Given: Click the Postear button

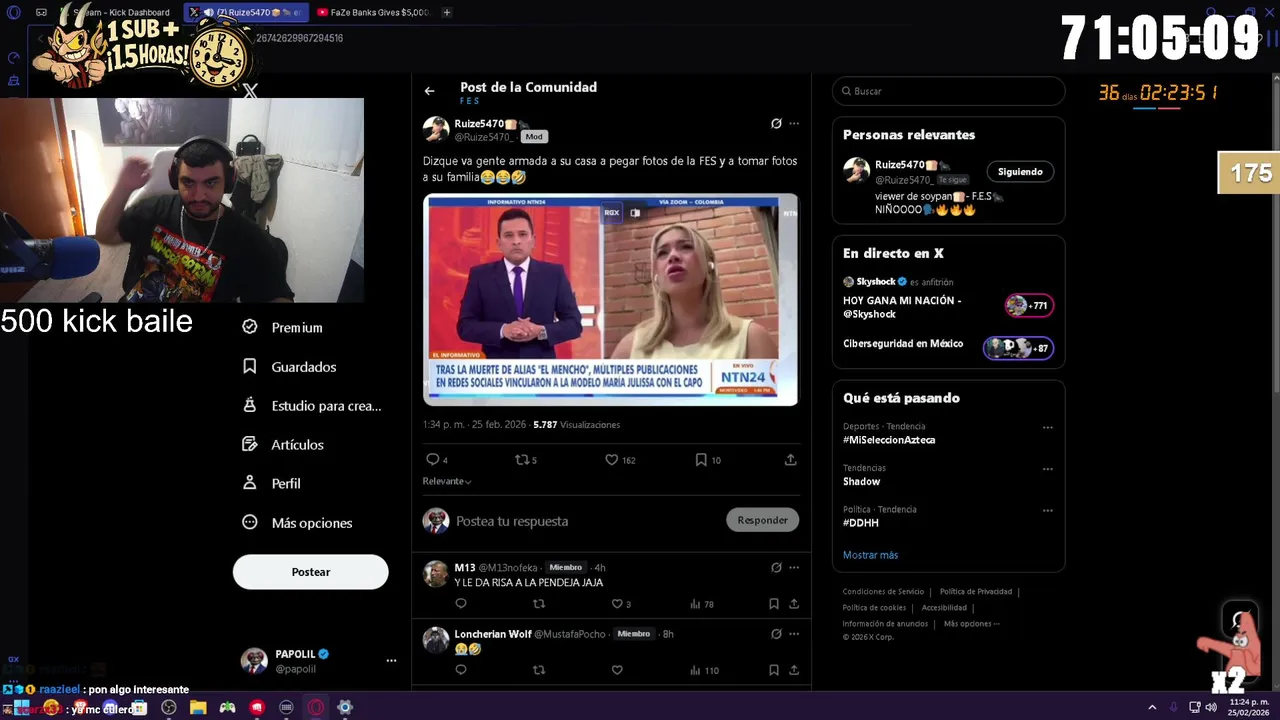Looking at the screenshot, I should (x=310, y=572).
